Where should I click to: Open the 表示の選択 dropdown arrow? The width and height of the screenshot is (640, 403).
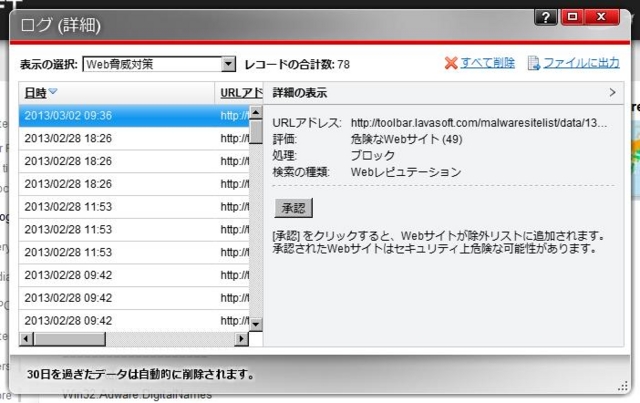coord(229,64)
